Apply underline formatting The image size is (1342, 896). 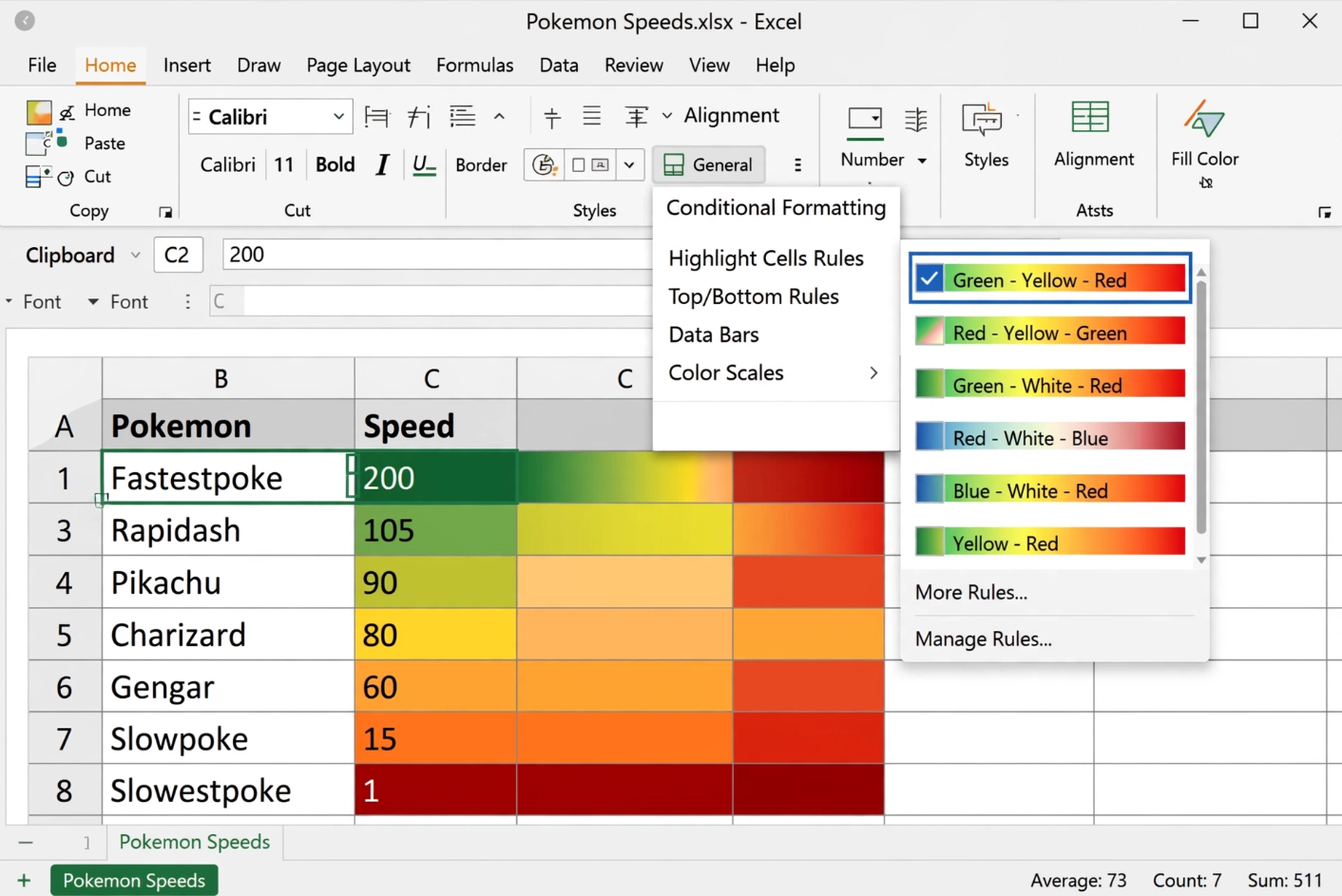[424, 165]
